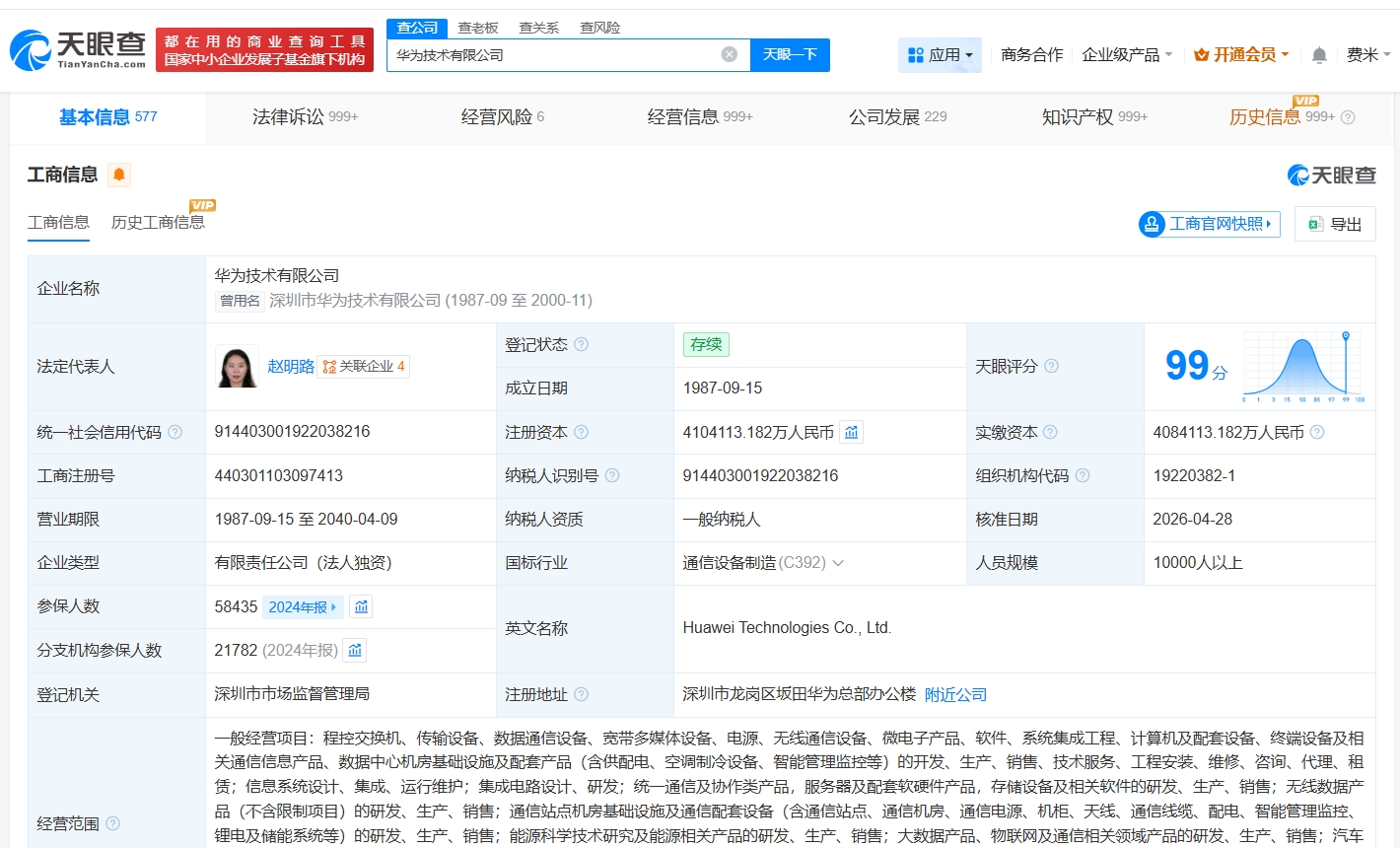Click the 核准日期 value 2026-04-28
The height and width of the screenshot is (848, 1400).
coord(1193,520)
